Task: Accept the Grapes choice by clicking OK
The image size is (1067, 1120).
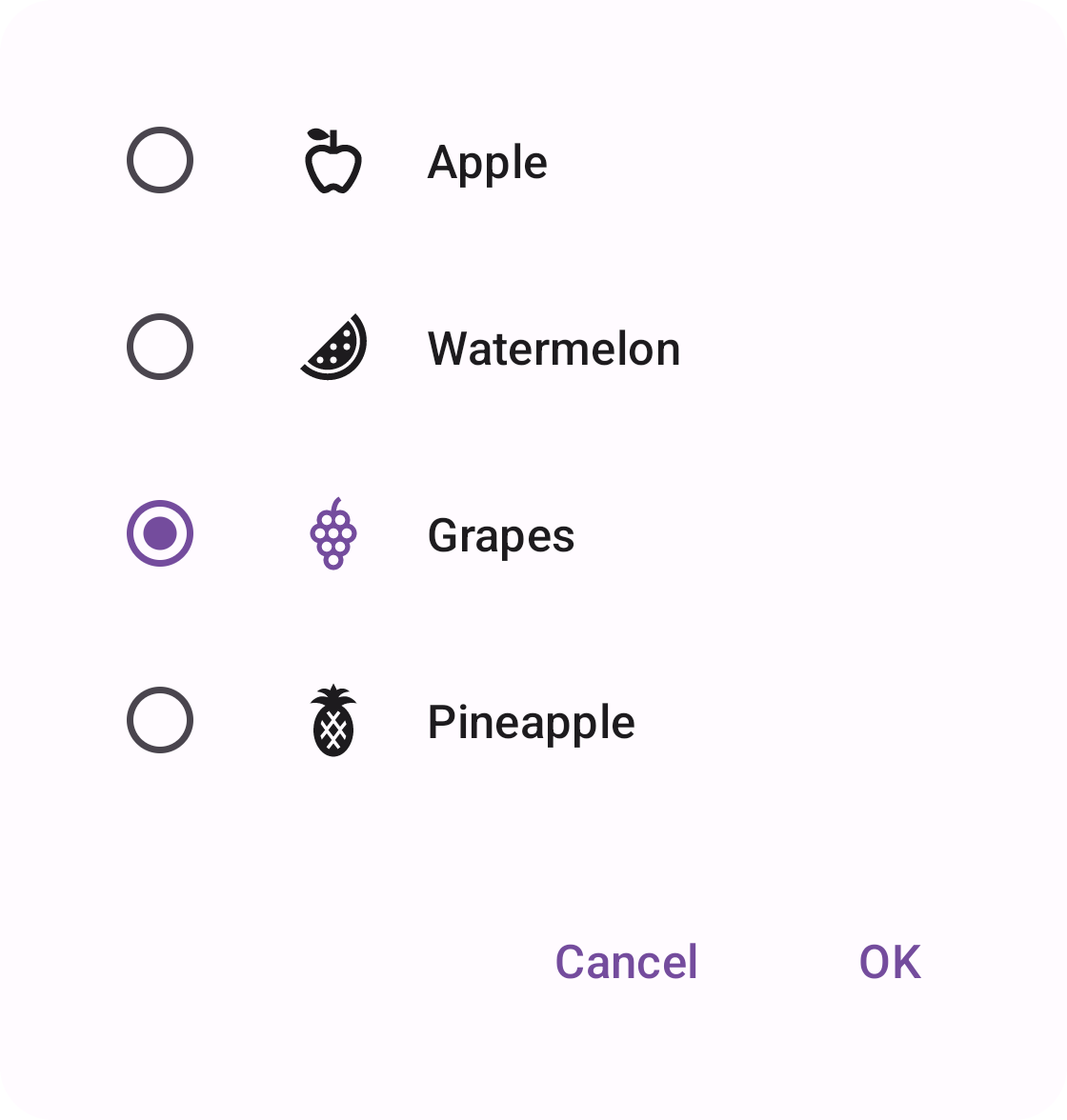Action: coord(890,962)
